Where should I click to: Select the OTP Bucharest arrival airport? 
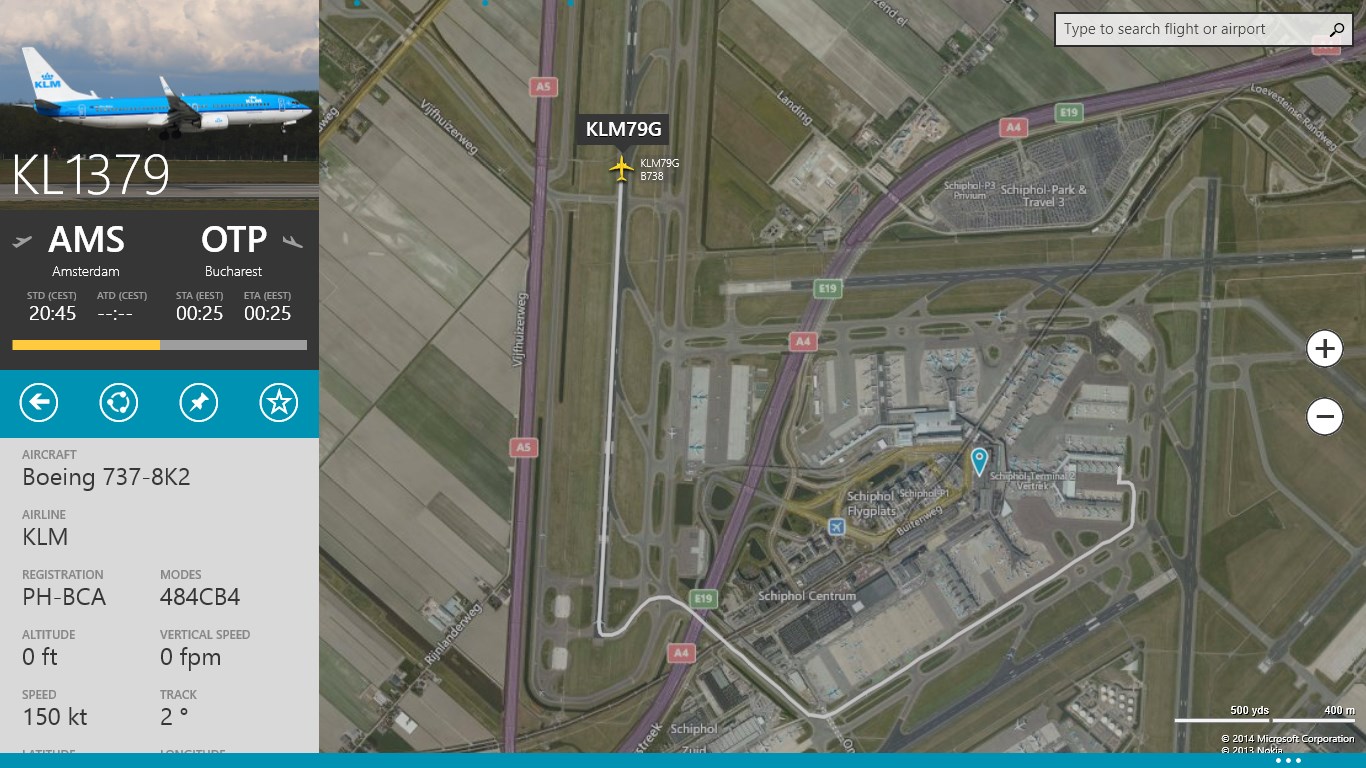(234, 250)
